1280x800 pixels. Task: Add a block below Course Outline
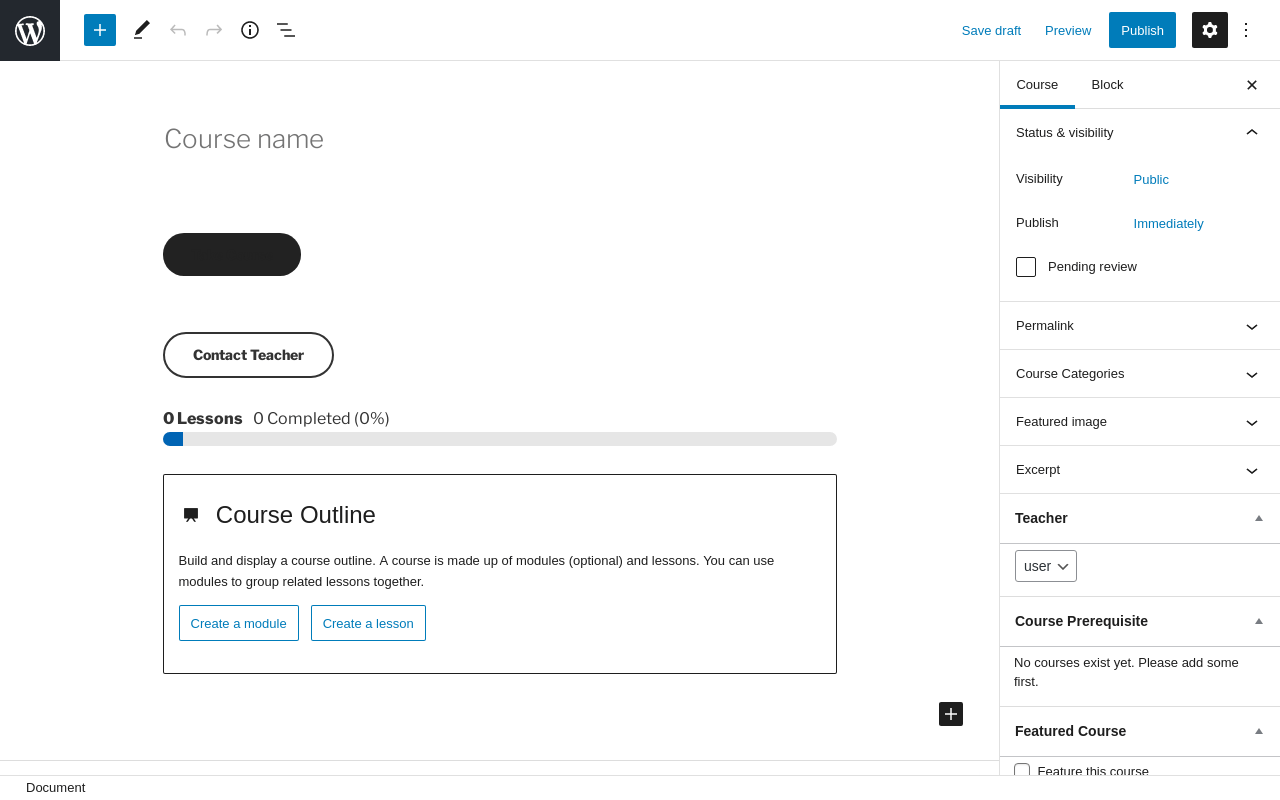click(x=951, y=714)
